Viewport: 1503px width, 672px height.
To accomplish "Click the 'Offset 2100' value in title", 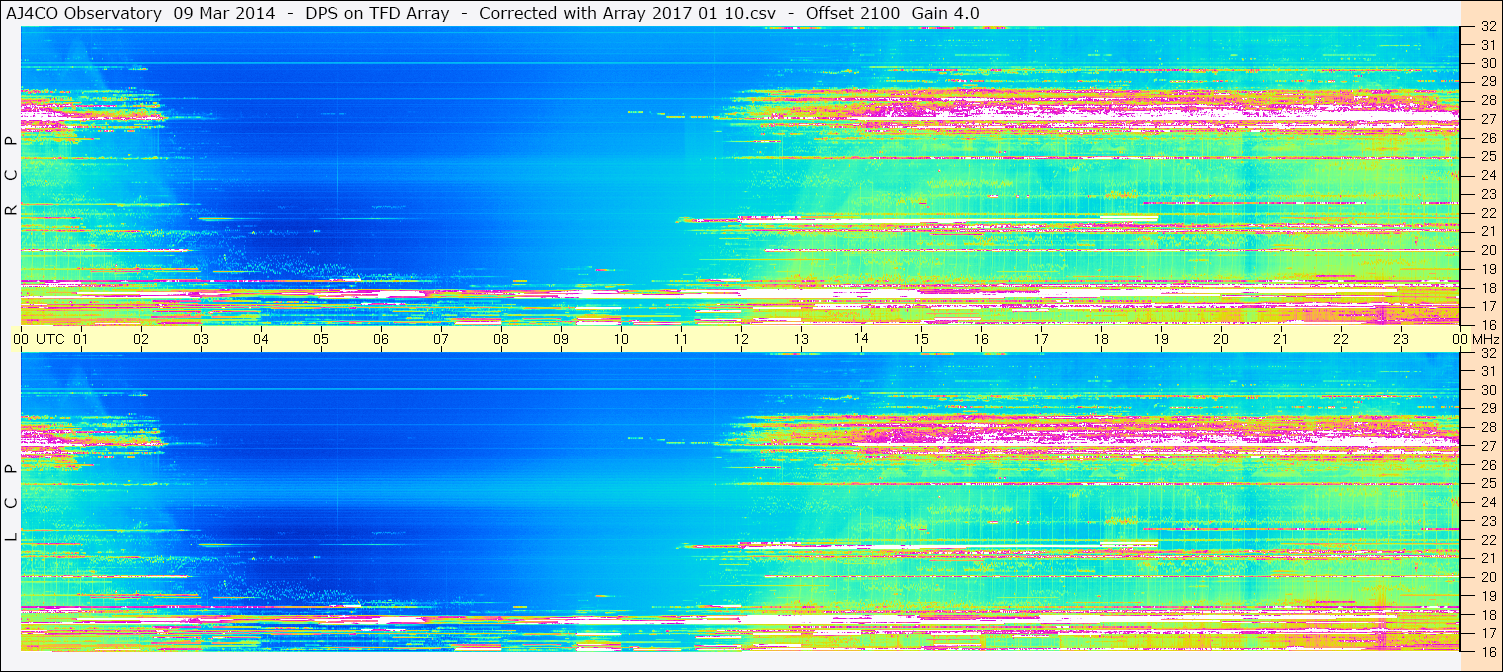I will pyautogui.click(x=853, y=13).
